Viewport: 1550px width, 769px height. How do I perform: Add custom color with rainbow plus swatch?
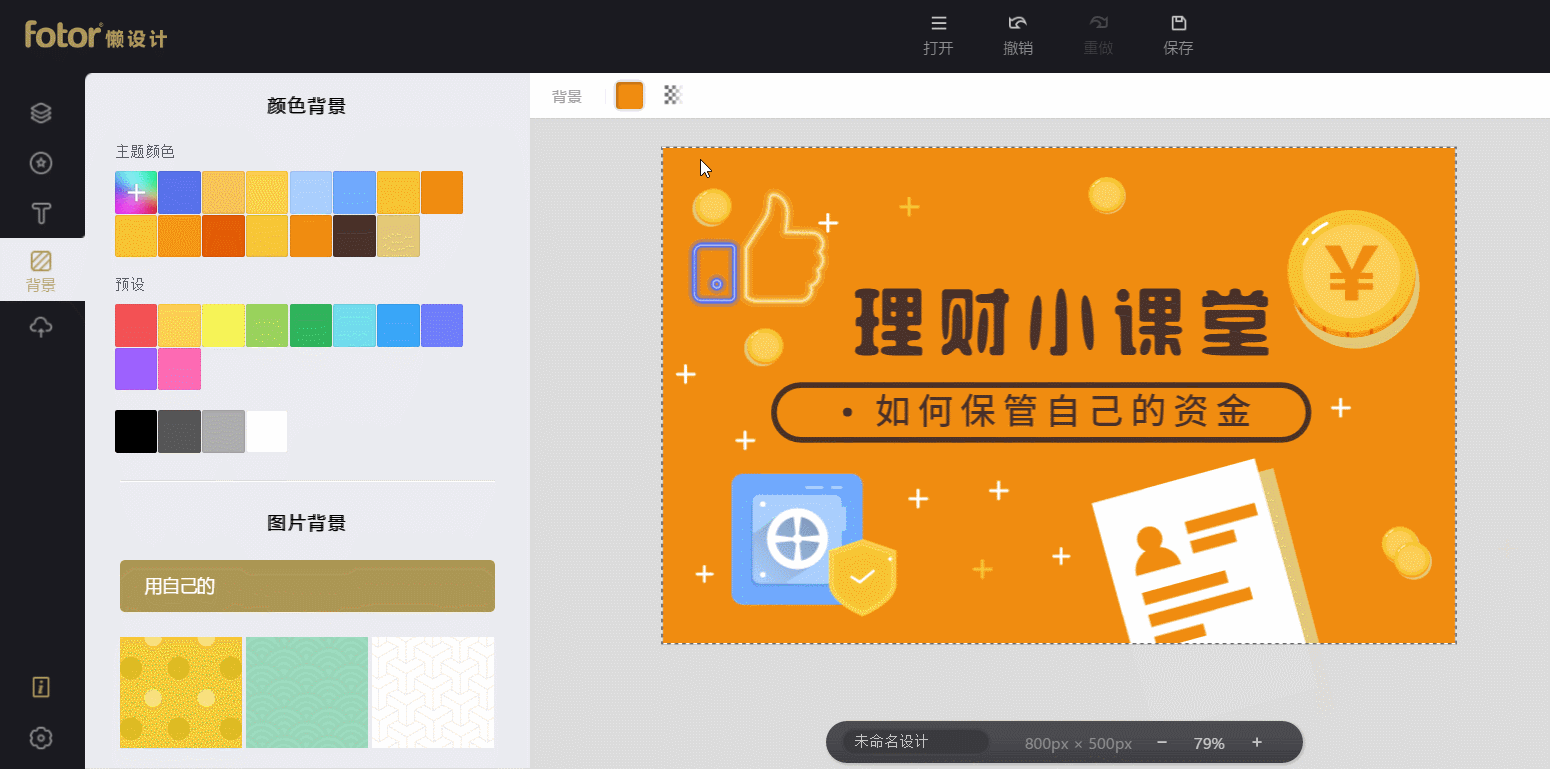[136, 192]
